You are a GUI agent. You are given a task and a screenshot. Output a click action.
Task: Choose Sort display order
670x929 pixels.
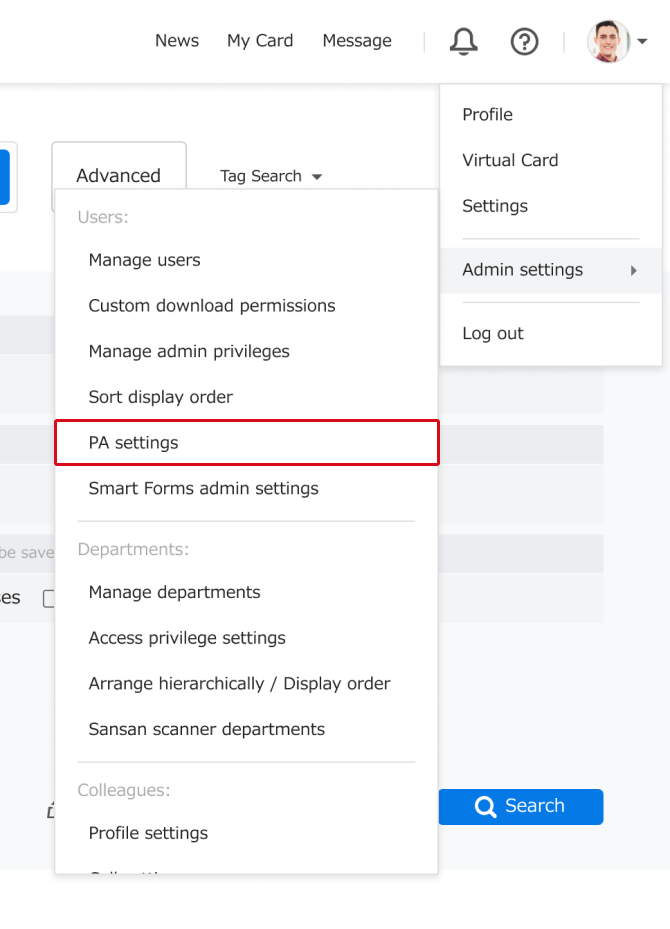246,397
